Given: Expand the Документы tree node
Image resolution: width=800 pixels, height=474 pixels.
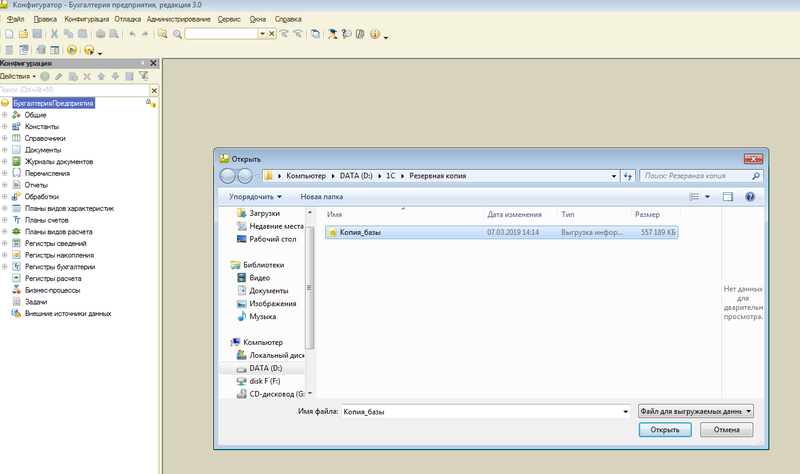Looking at the screenshot, I should [4, 150].
